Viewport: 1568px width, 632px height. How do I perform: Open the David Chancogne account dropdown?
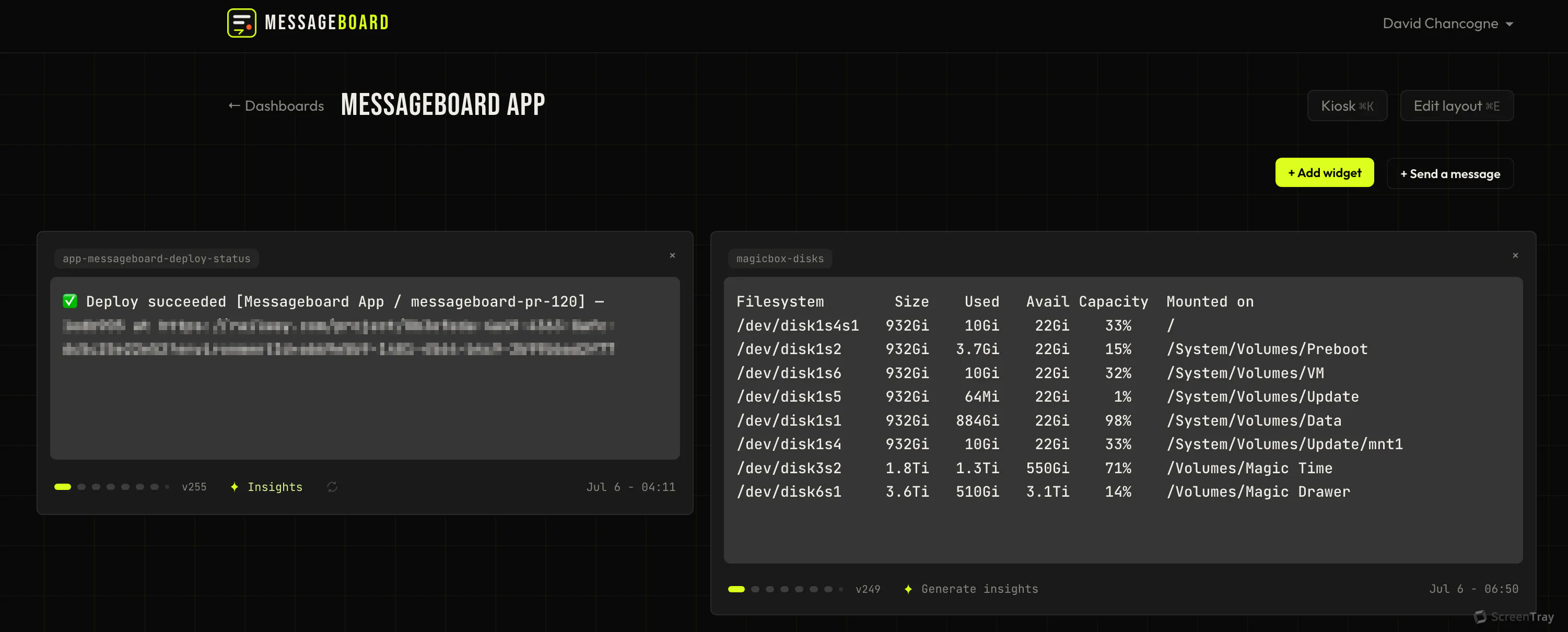click(x=1448, y=24)
